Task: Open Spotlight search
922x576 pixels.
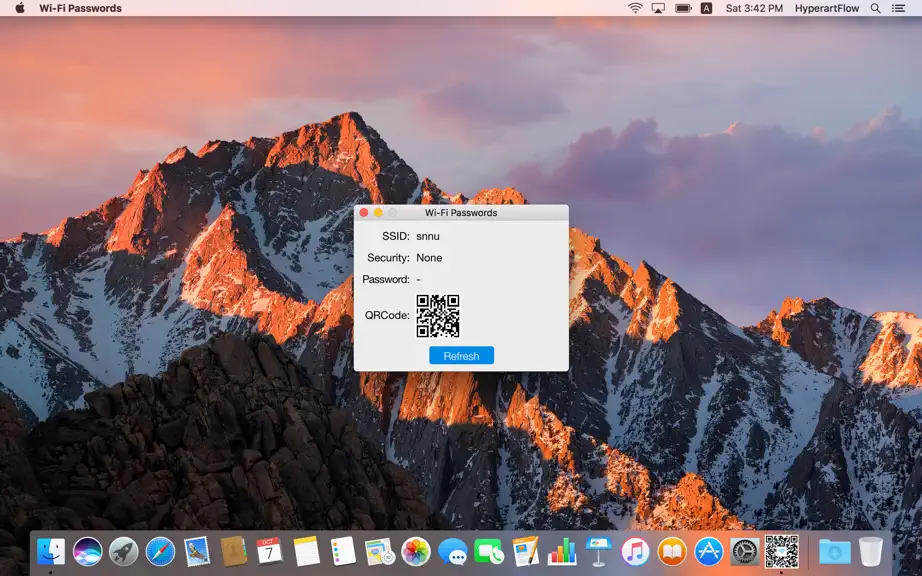Action: pos(876,8)
